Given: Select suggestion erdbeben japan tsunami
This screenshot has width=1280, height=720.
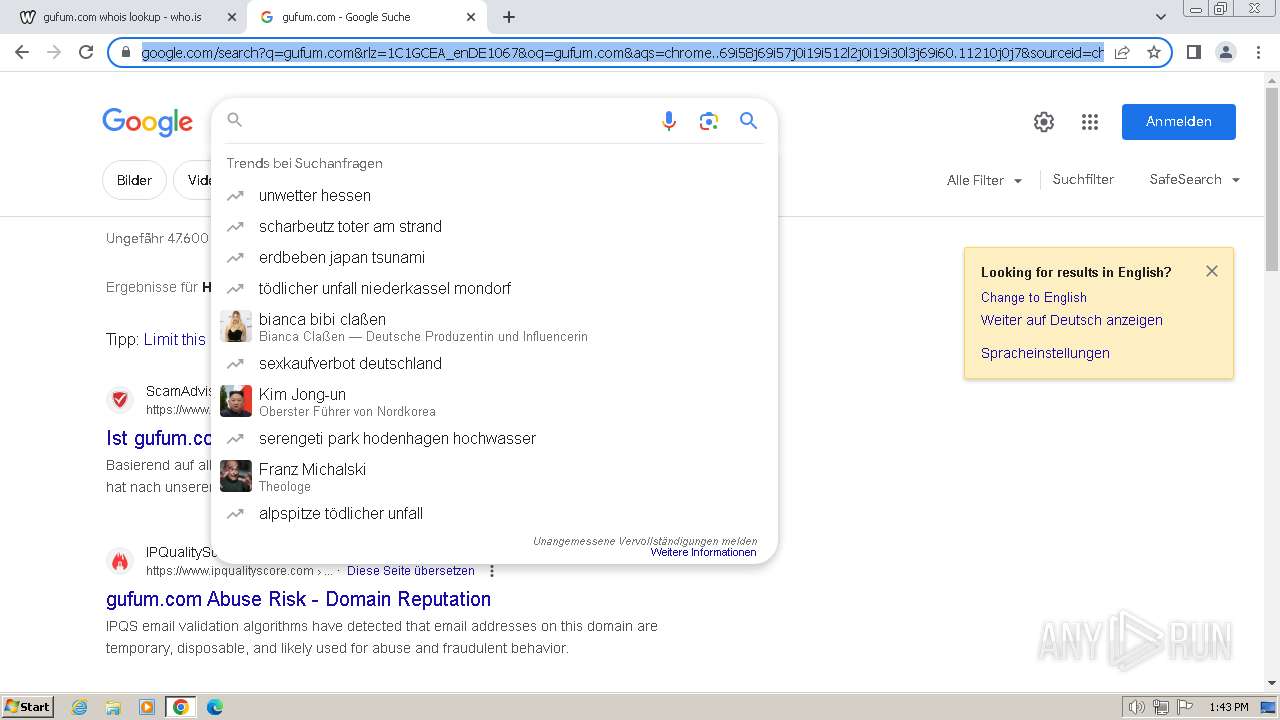Looking at the screenshot, I should pyautogui.click(x=494, y=258).
